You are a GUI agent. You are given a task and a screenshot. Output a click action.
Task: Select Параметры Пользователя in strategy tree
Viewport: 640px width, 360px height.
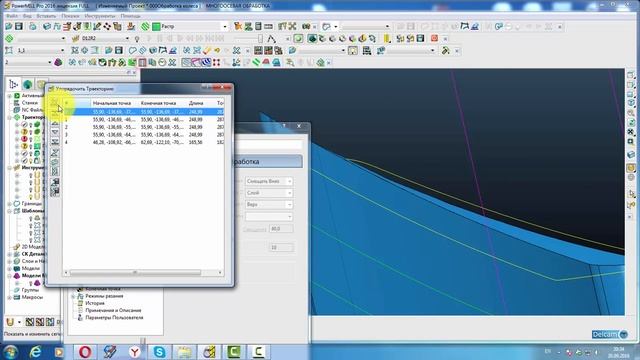pos(114,317)
